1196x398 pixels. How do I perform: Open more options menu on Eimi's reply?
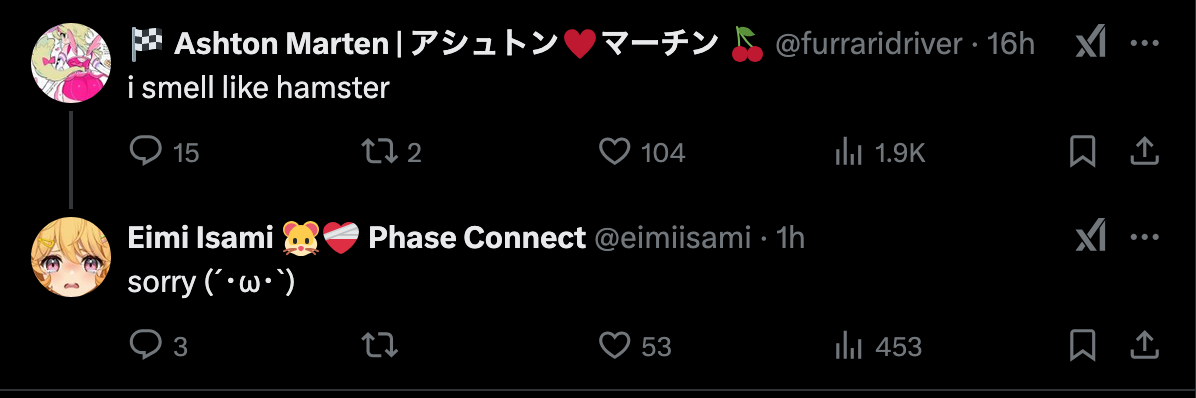click(1145, 238)
